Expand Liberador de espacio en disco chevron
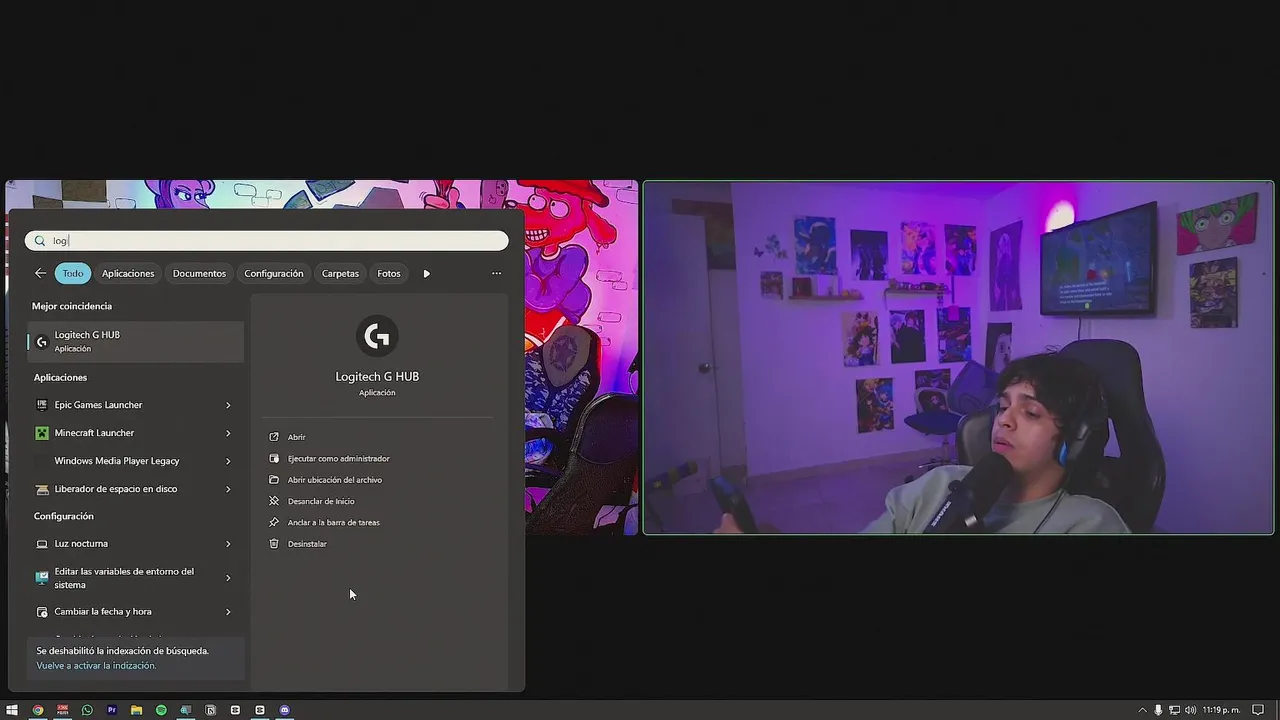 tap(228, 489)
